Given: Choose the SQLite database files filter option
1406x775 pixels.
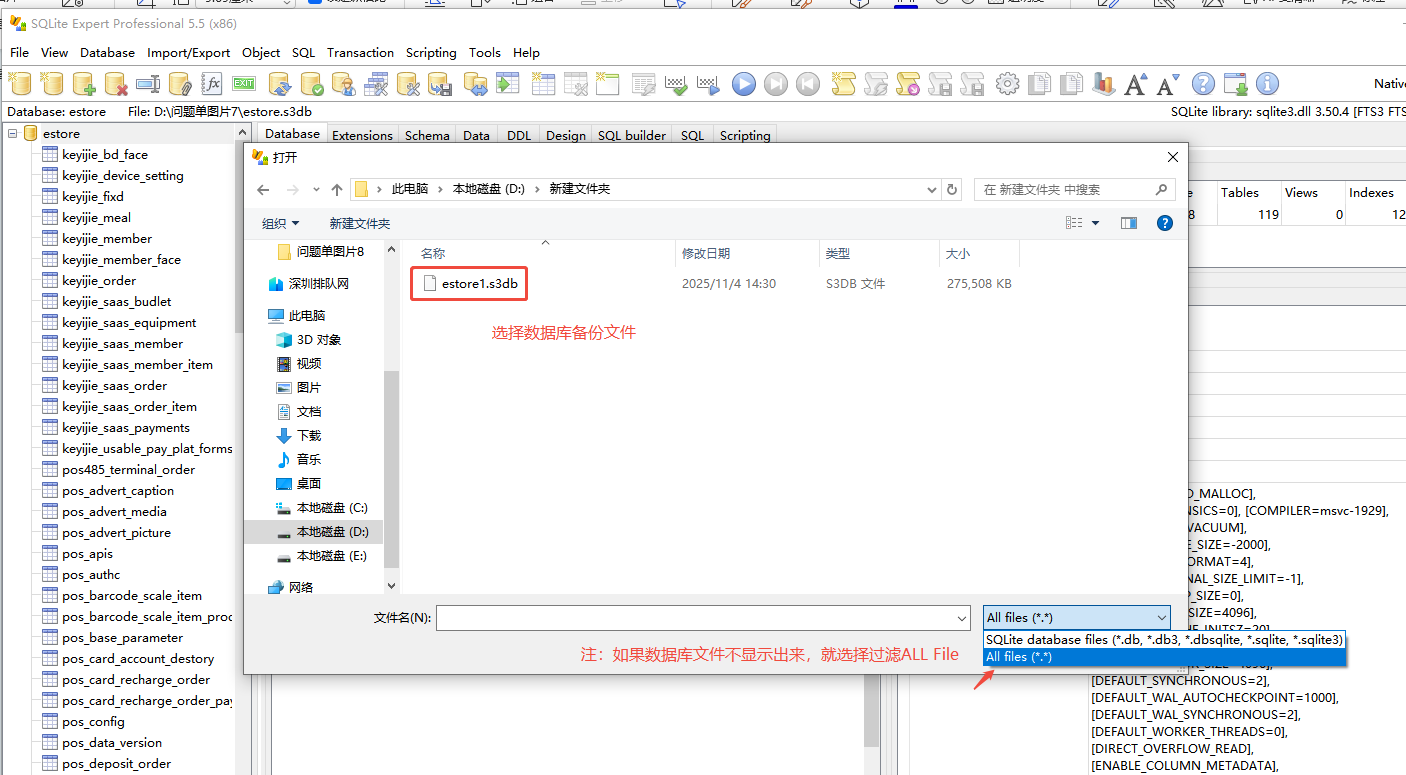Looking at the screenshot, I should pos(1164,639).
